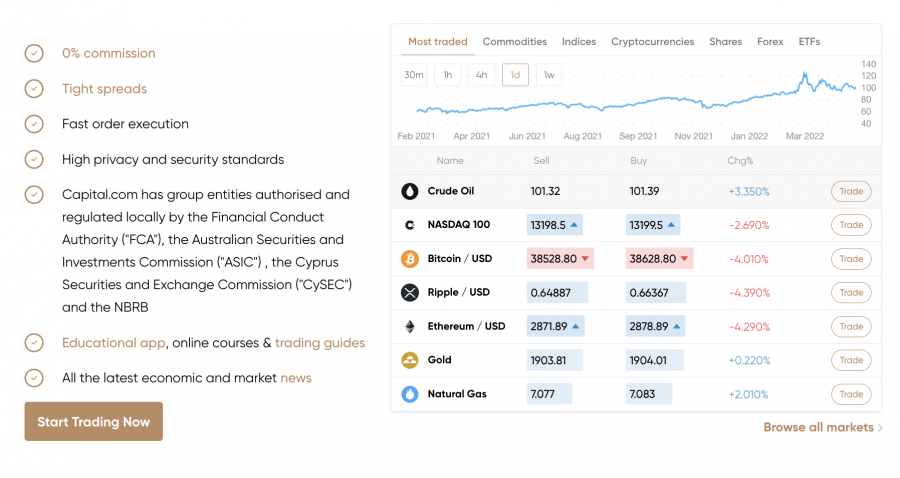Click checkmark icon beside Capital.com regulation paragraph

34,195
